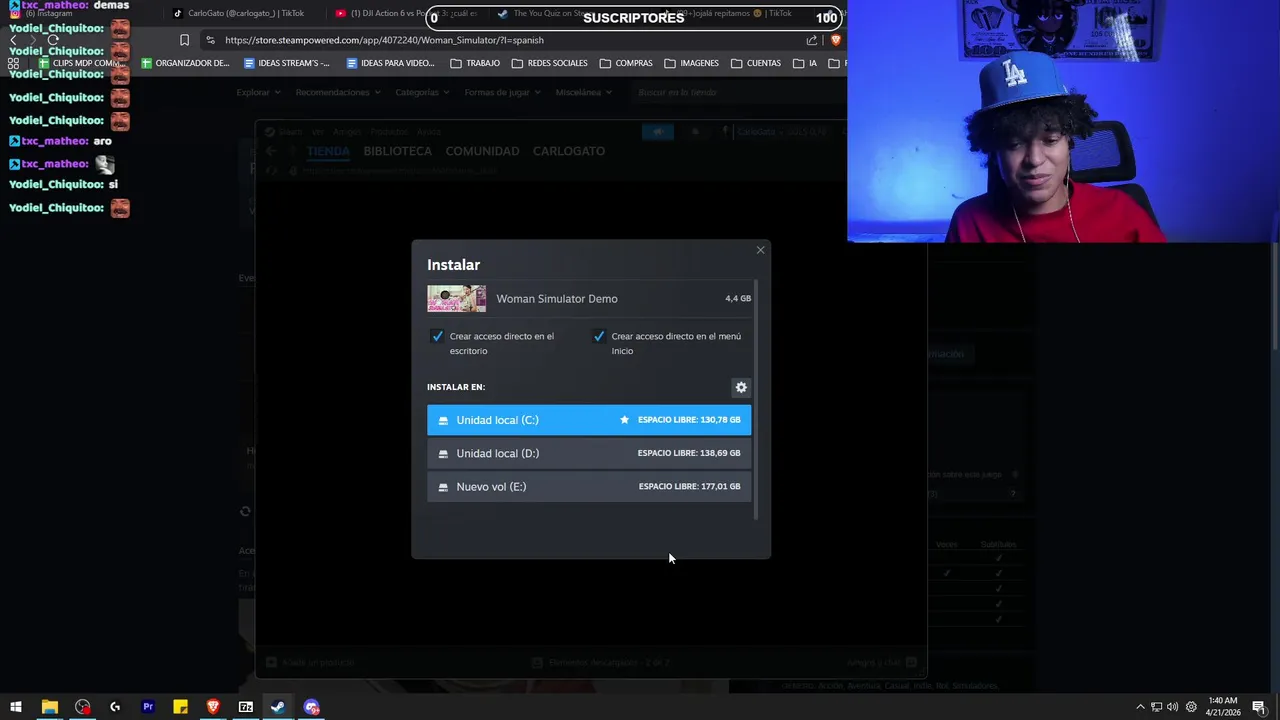
Task: Bookmark this page icon
Action: point(184,40)
